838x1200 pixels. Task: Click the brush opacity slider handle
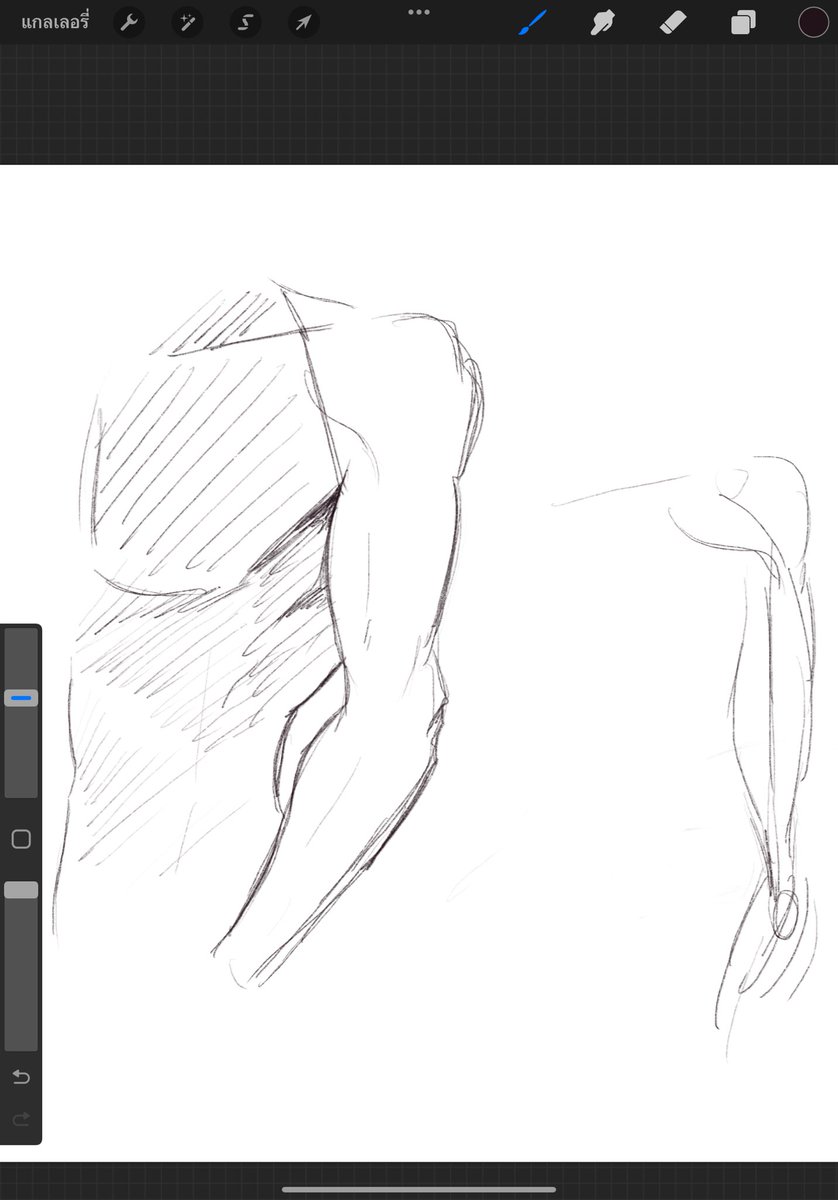point(21,890)
